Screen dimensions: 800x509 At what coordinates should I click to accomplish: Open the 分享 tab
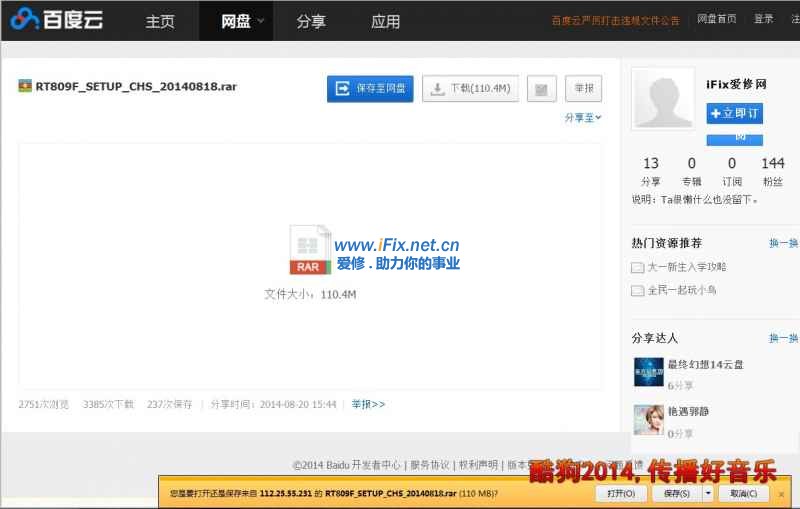311,21
